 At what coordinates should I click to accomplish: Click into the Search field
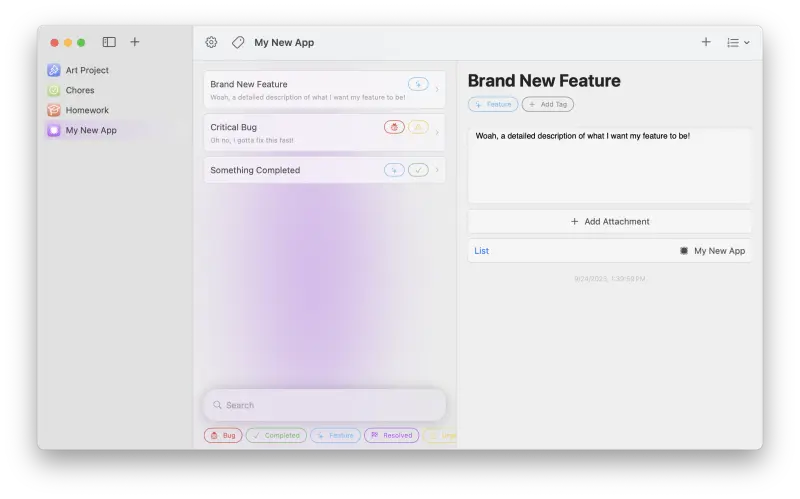click(x=325, y=405)
